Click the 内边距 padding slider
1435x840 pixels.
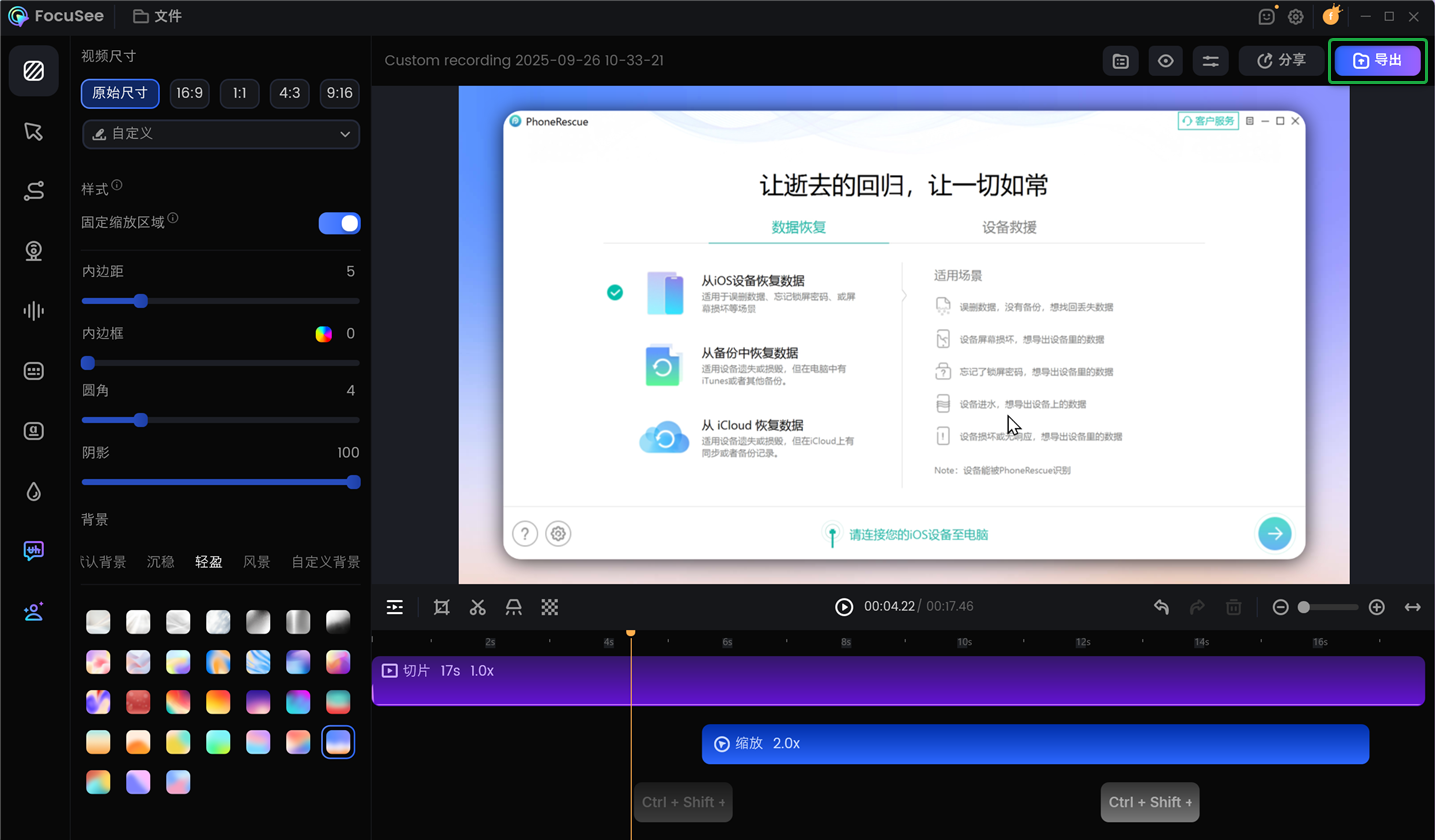click(x=221, y=301)
